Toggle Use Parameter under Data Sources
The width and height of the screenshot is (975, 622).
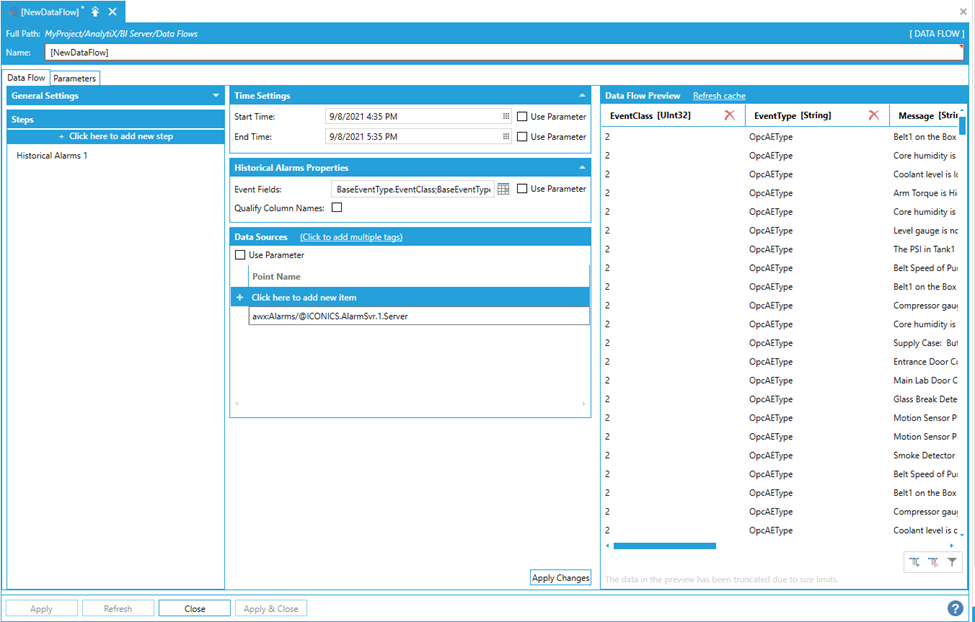pyautogui.click(x=240, y=255)
